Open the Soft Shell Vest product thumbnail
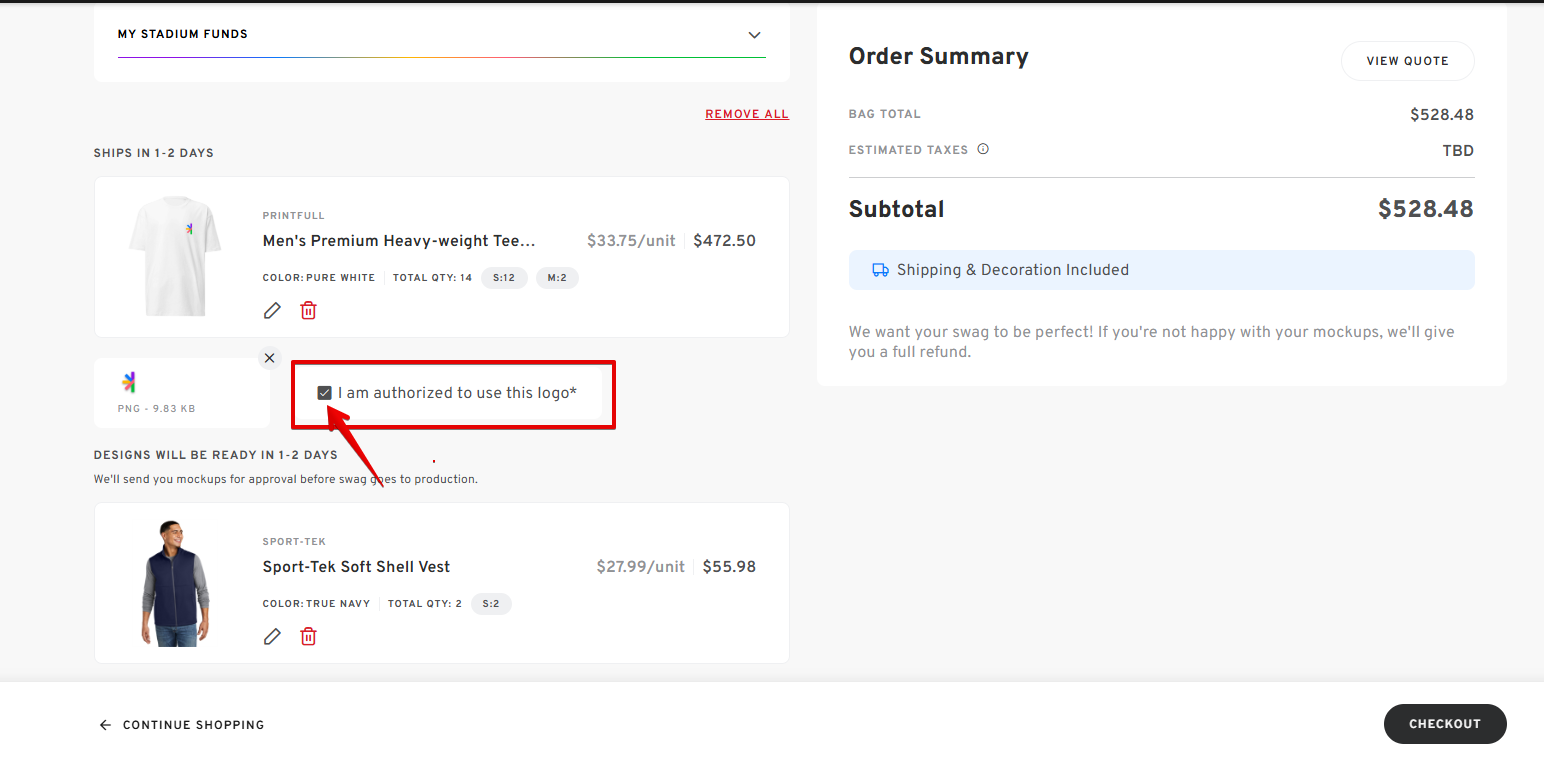This screenshot has width=1544, height=765. coord(175,583)
